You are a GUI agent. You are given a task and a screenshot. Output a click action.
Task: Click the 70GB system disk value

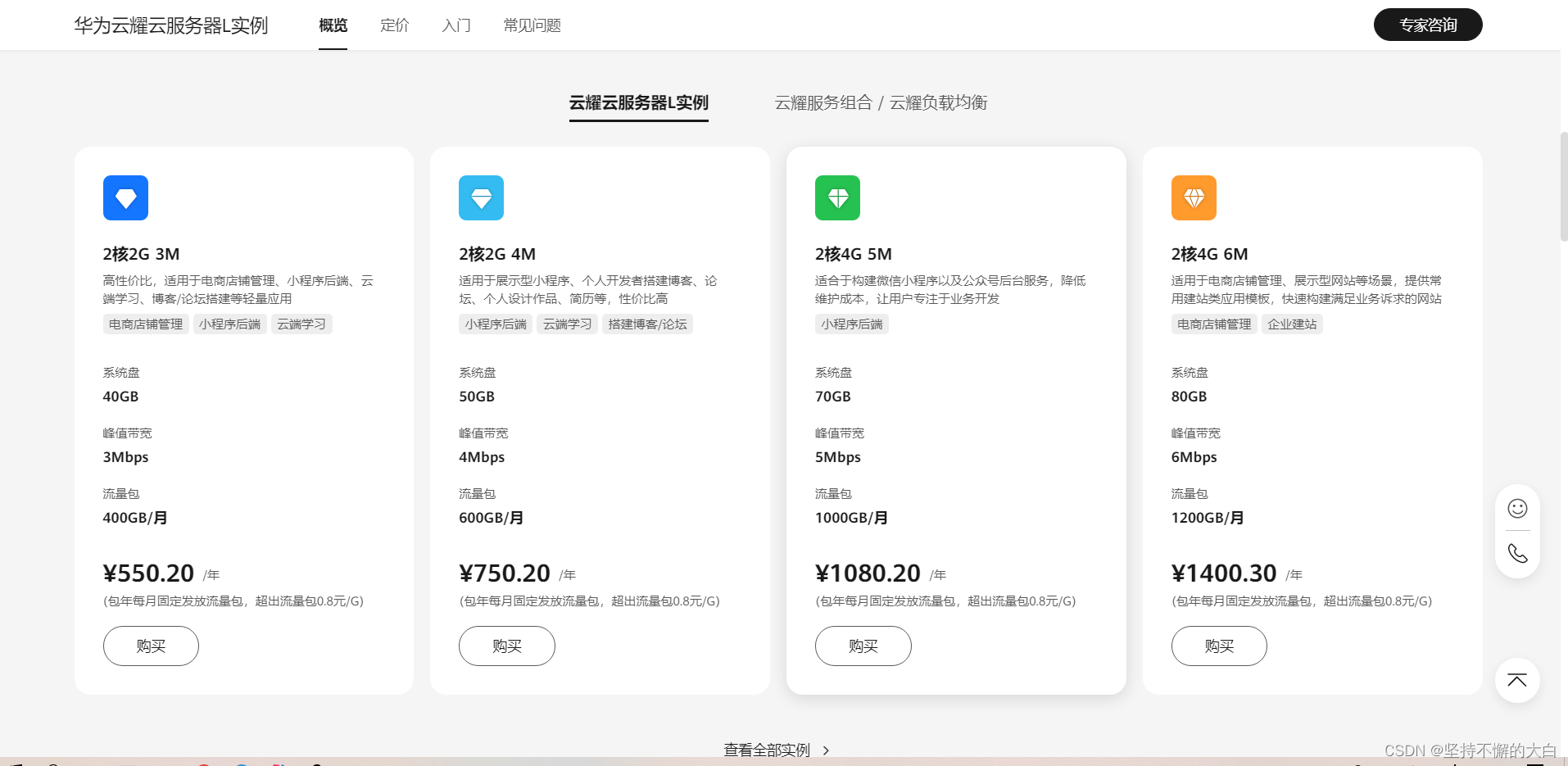point(833,397)
